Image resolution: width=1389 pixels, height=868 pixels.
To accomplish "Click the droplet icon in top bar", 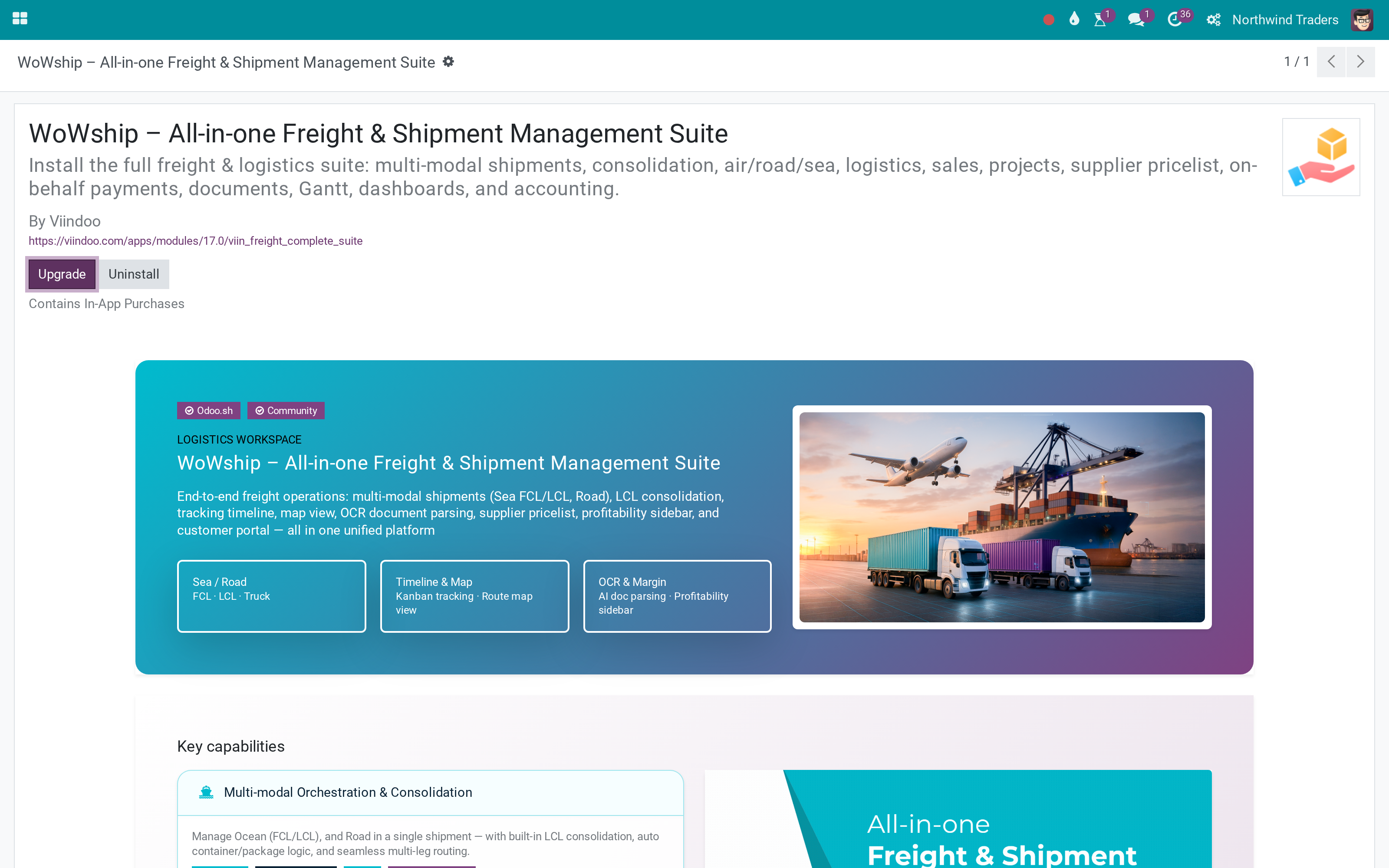I will [x=1074, y=20].
